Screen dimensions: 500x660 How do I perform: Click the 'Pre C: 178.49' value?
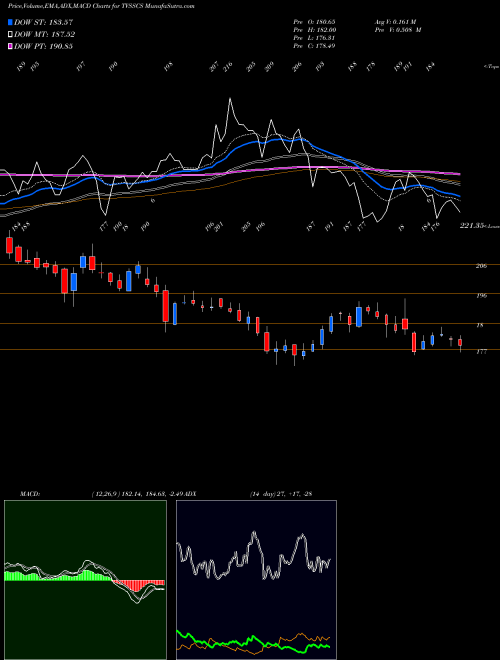(314, 46)
